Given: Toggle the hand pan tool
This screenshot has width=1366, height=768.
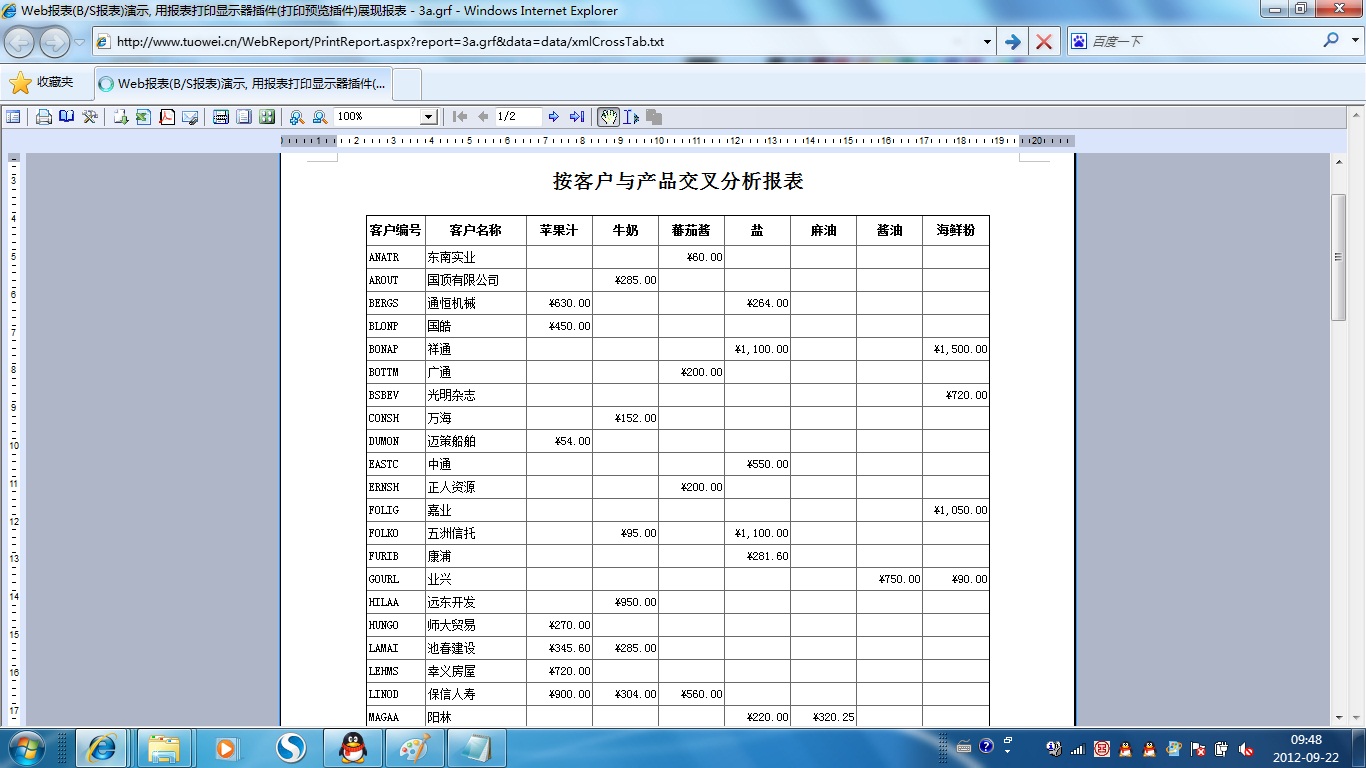Looking at the screenshot, I should click(608, 117).
